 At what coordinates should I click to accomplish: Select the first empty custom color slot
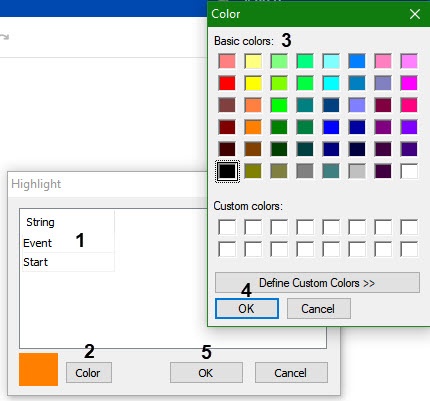pyautogui.click(x=227, y=227)
